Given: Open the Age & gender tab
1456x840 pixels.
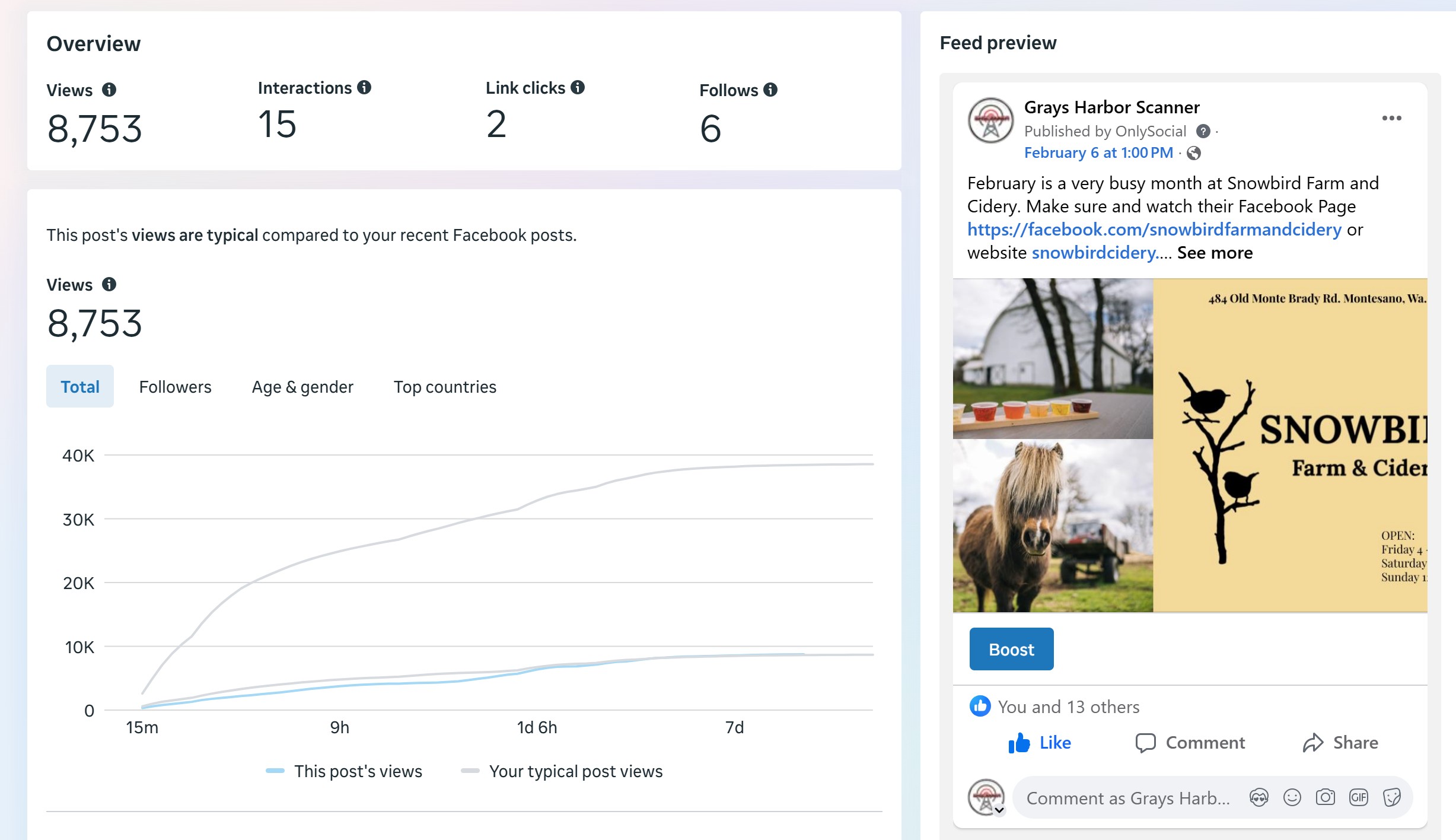Looking at the screenshot, I should tap(302, 387).
